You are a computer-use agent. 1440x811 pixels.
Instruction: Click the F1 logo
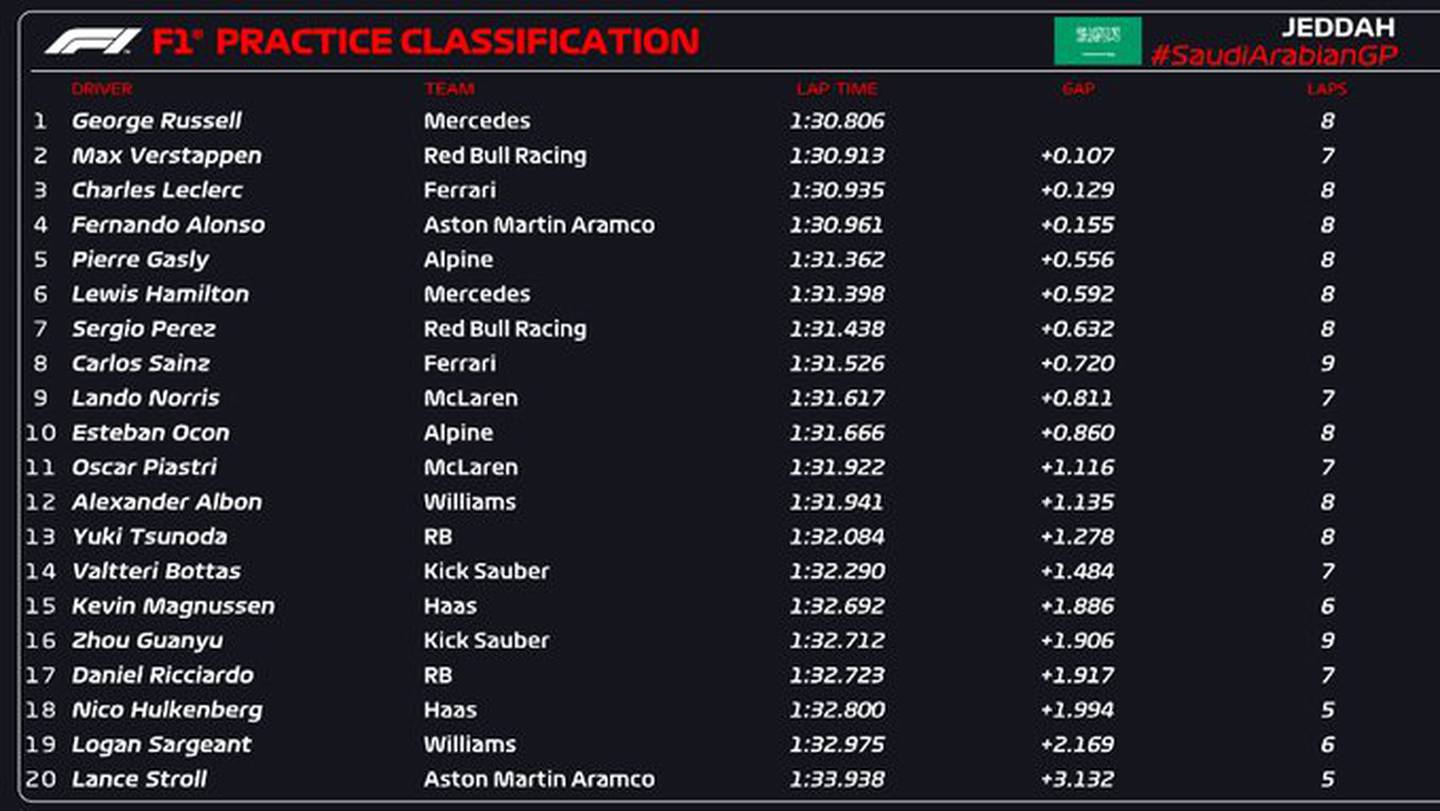92,41
